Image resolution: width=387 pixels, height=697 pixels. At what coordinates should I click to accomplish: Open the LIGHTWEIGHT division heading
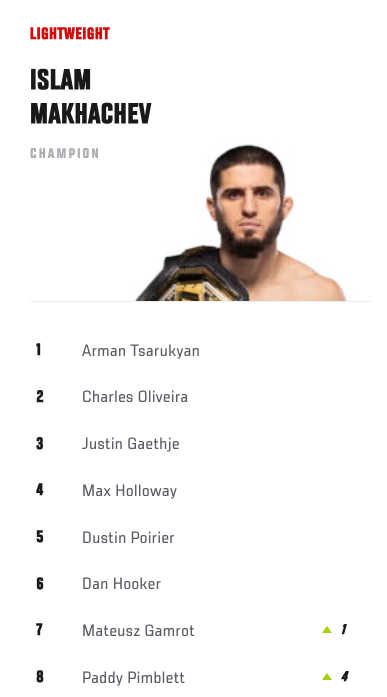point(70,34)
